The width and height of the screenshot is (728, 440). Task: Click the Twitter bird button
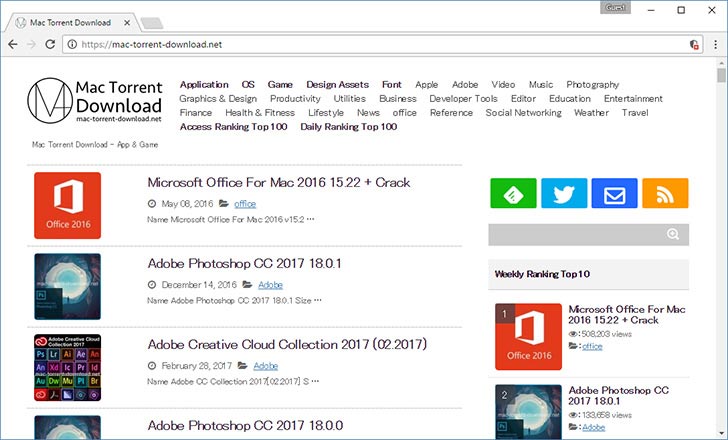pyautogui.click(x=564, y=193)
